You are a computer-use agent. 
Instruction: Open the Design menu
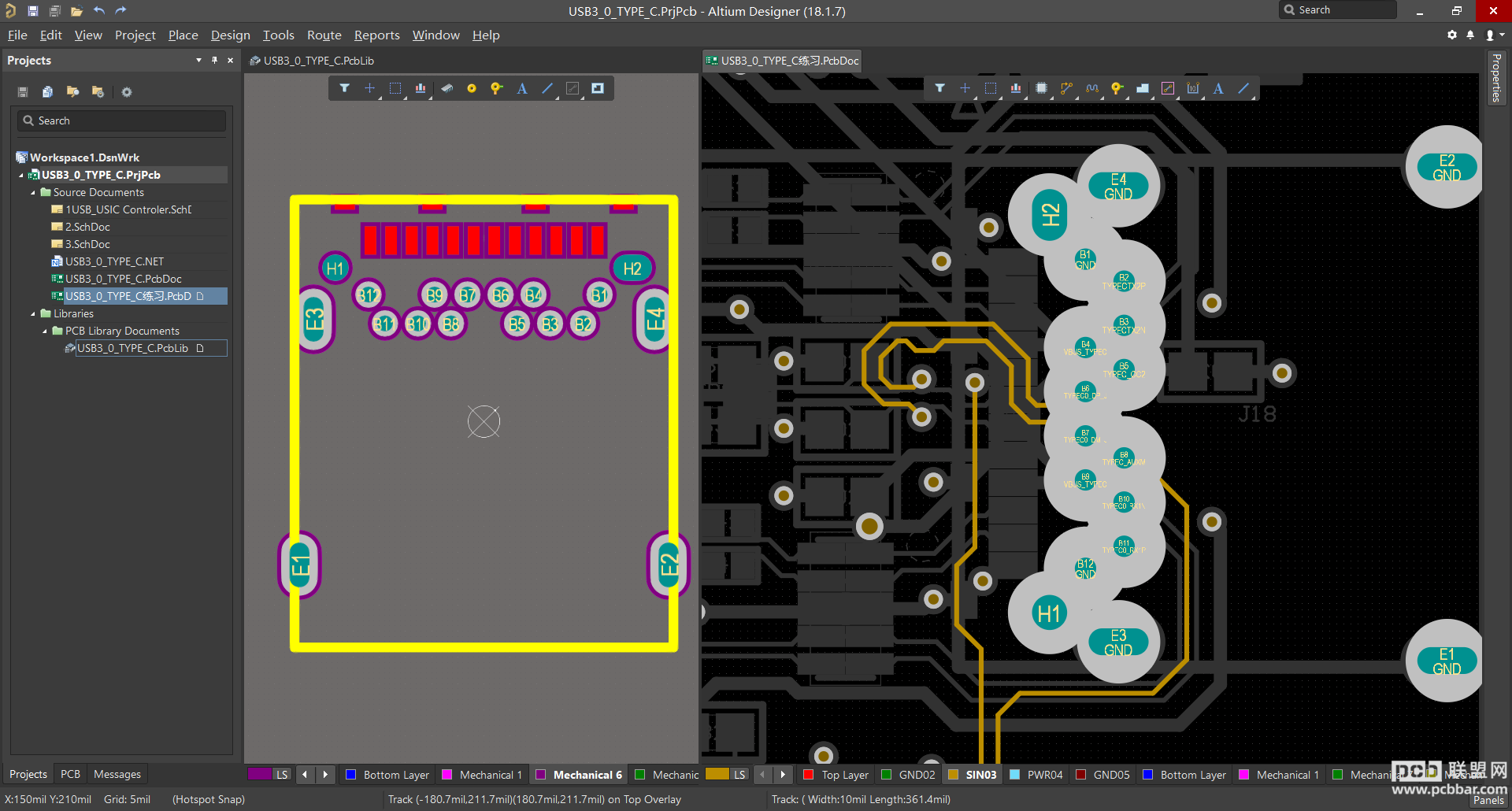[231, 35]
